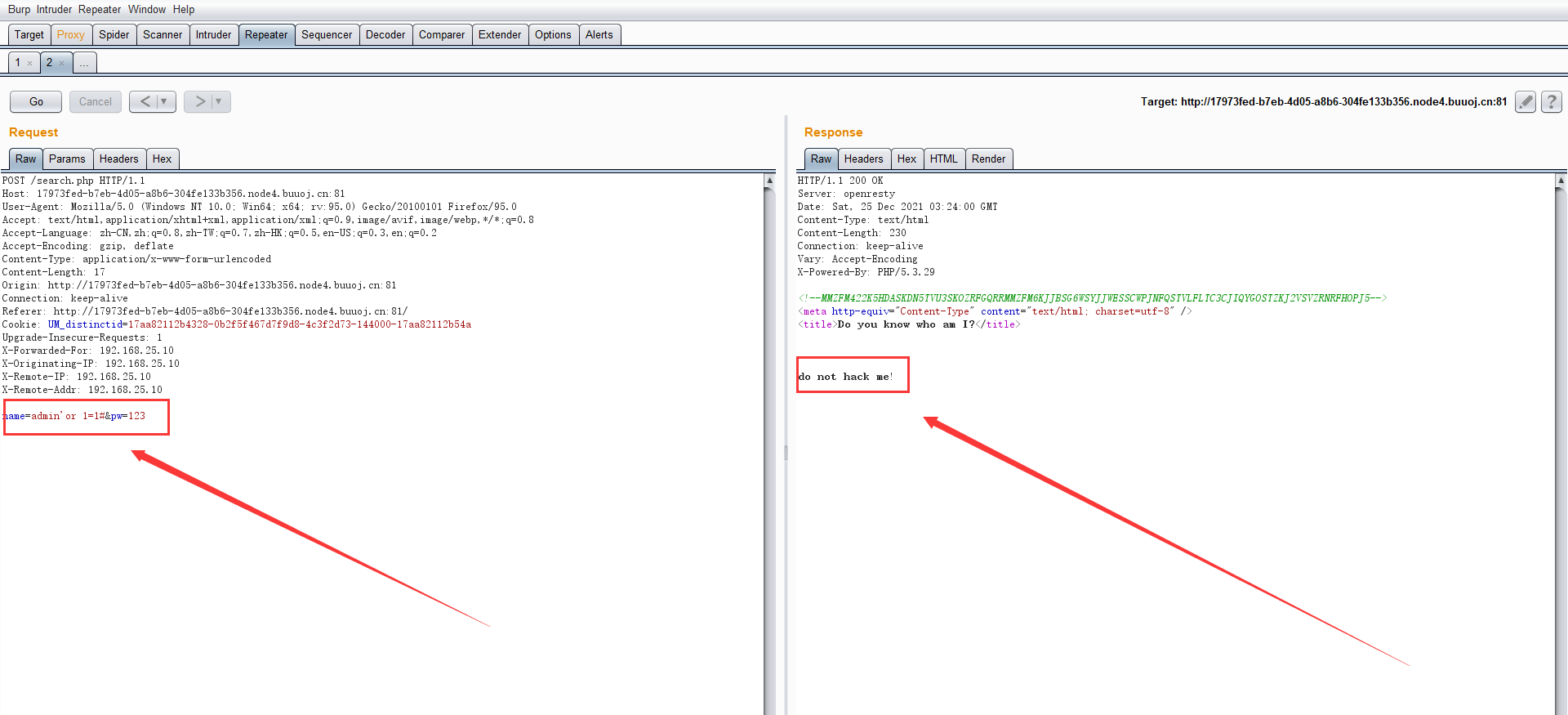
Task: Click the Target URL label
Action: pyautogui.click(x=1324, y=101)
